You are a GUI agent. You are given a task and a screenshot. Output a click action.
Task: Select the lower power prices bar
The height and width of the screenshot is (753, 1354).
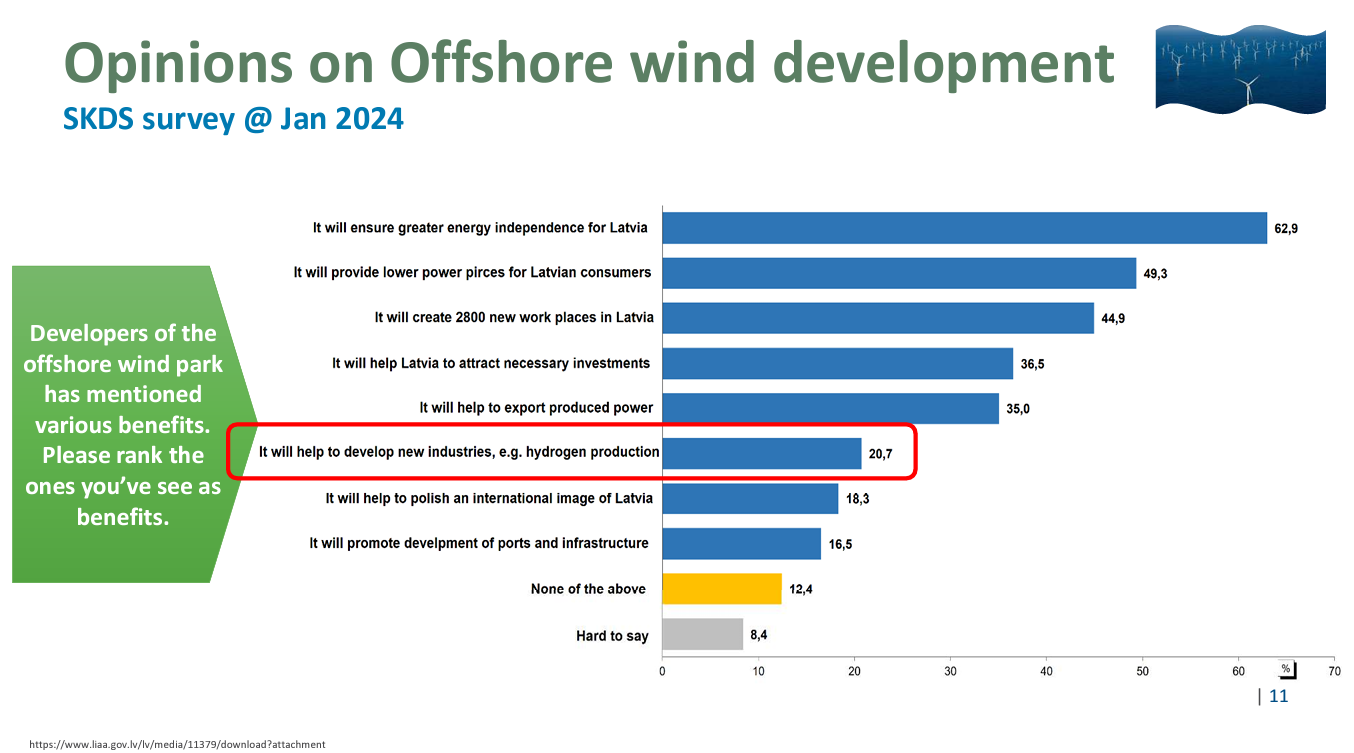[x=898, y=273]
